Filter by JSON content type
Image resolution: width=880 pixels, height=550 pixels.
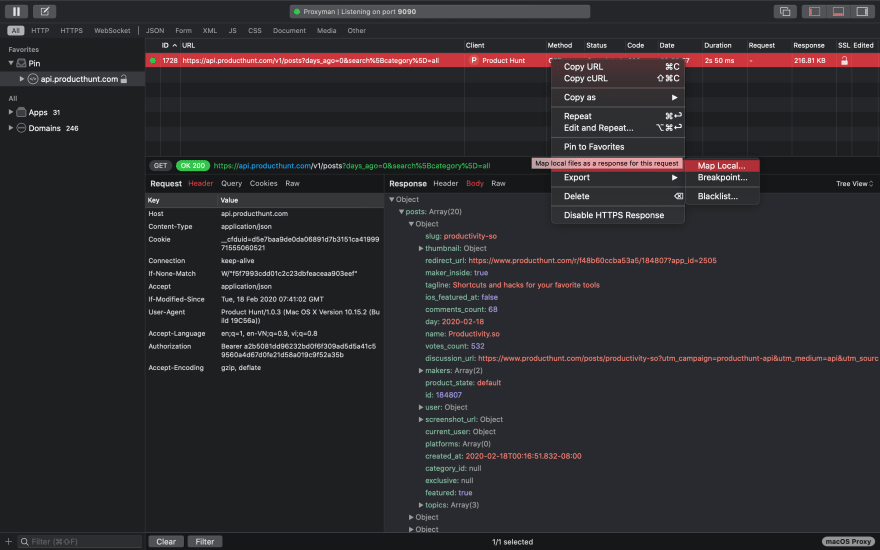[x=155, y=30]
